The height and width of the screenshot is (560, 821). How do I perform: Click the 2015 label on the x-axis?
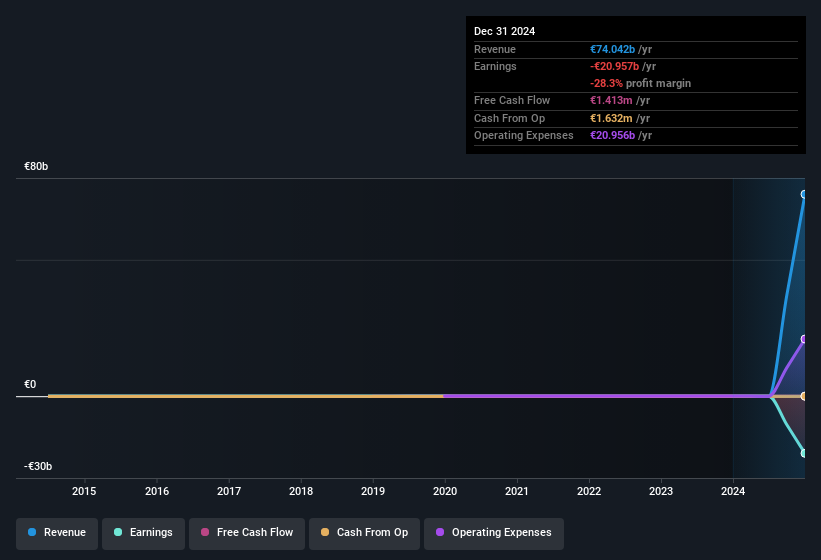(x=84, y=491)
